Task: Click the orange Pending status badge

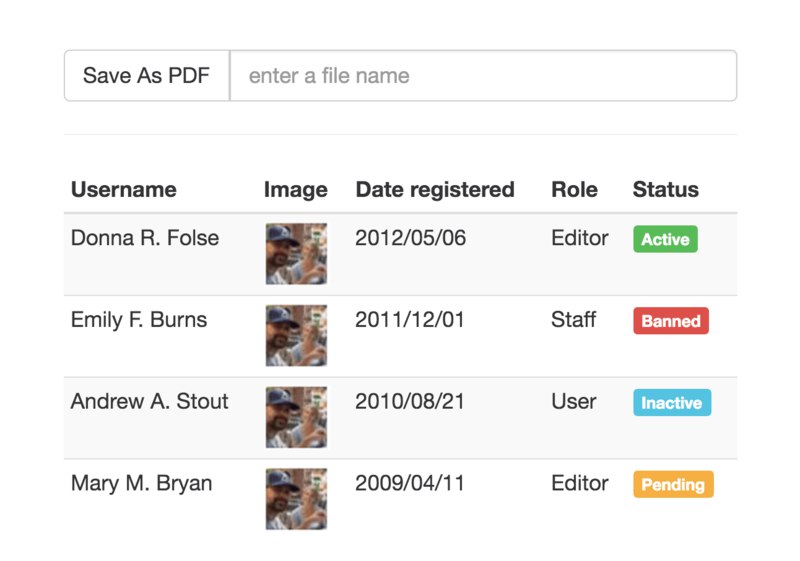Action: 673,484
